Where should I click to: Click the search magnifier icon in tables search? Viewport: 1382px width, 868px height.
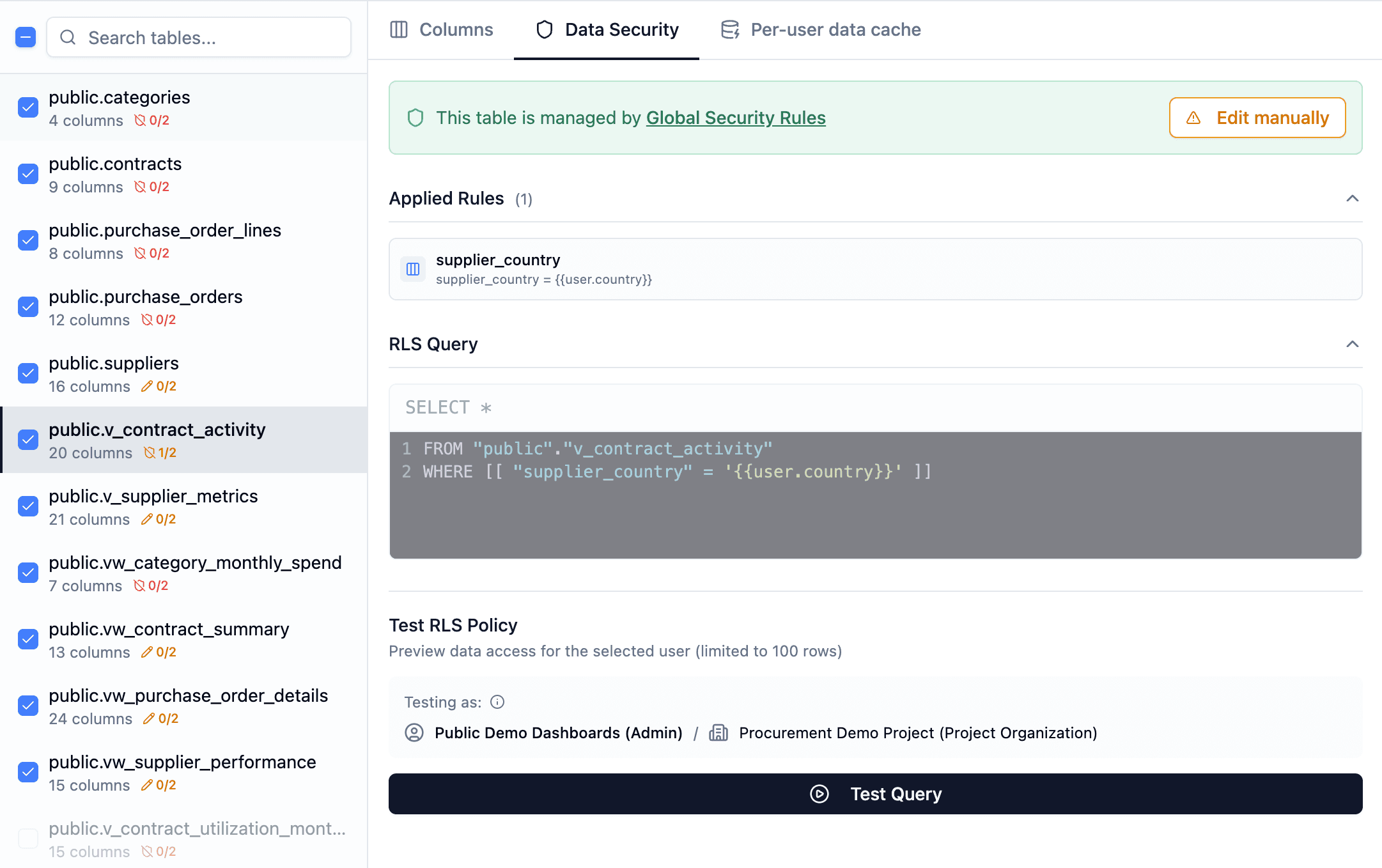(68, 38)
